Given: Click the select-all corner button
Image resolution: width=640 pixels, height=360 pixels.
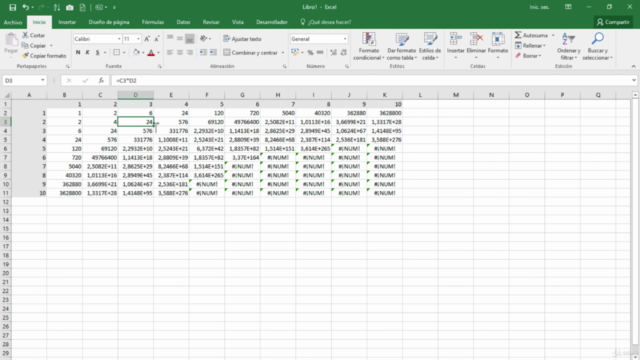Looking at the screenshot, I should tap(6, 95).
